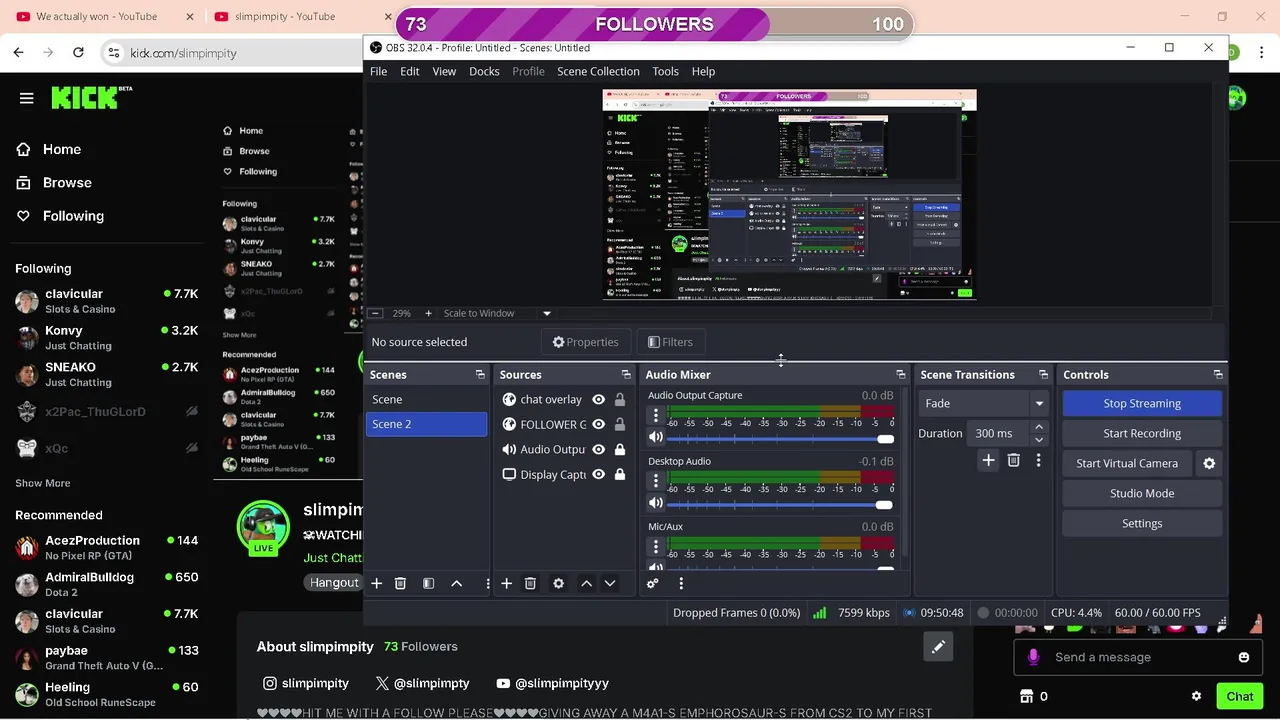Mute Audio Output Capture speaker icon
Screen dimensions: 1280x720
tap(656, 437)
